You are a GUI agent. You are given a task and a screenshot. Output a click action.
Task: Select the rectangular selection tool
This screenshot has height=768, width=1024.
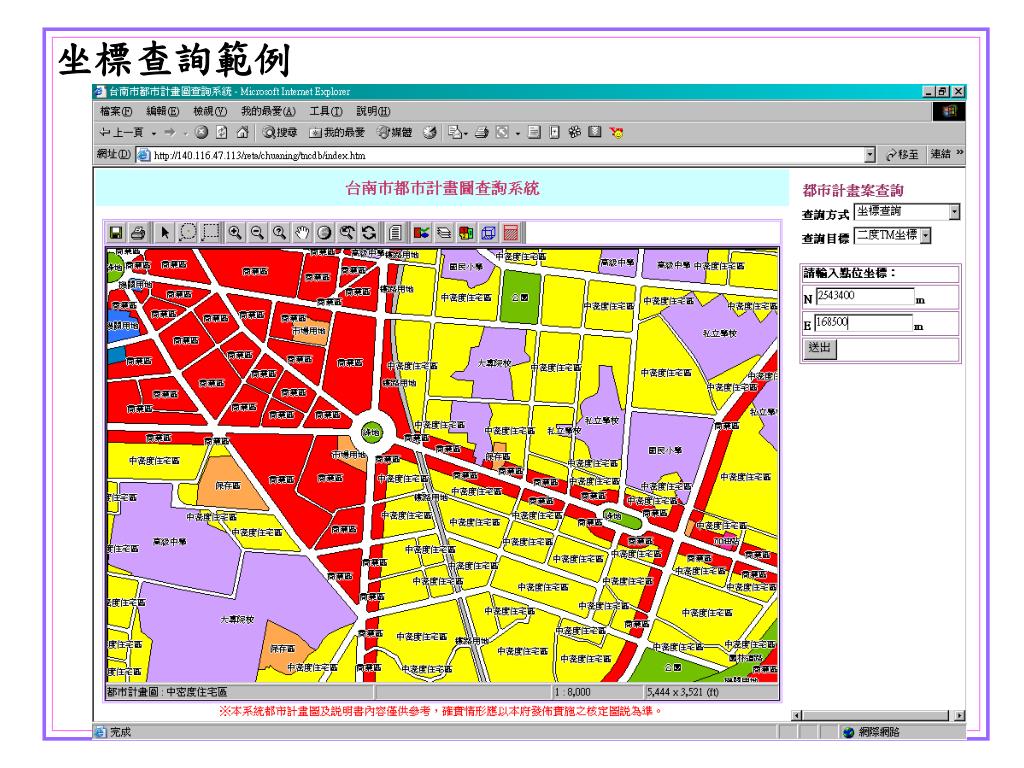[210, 233]
